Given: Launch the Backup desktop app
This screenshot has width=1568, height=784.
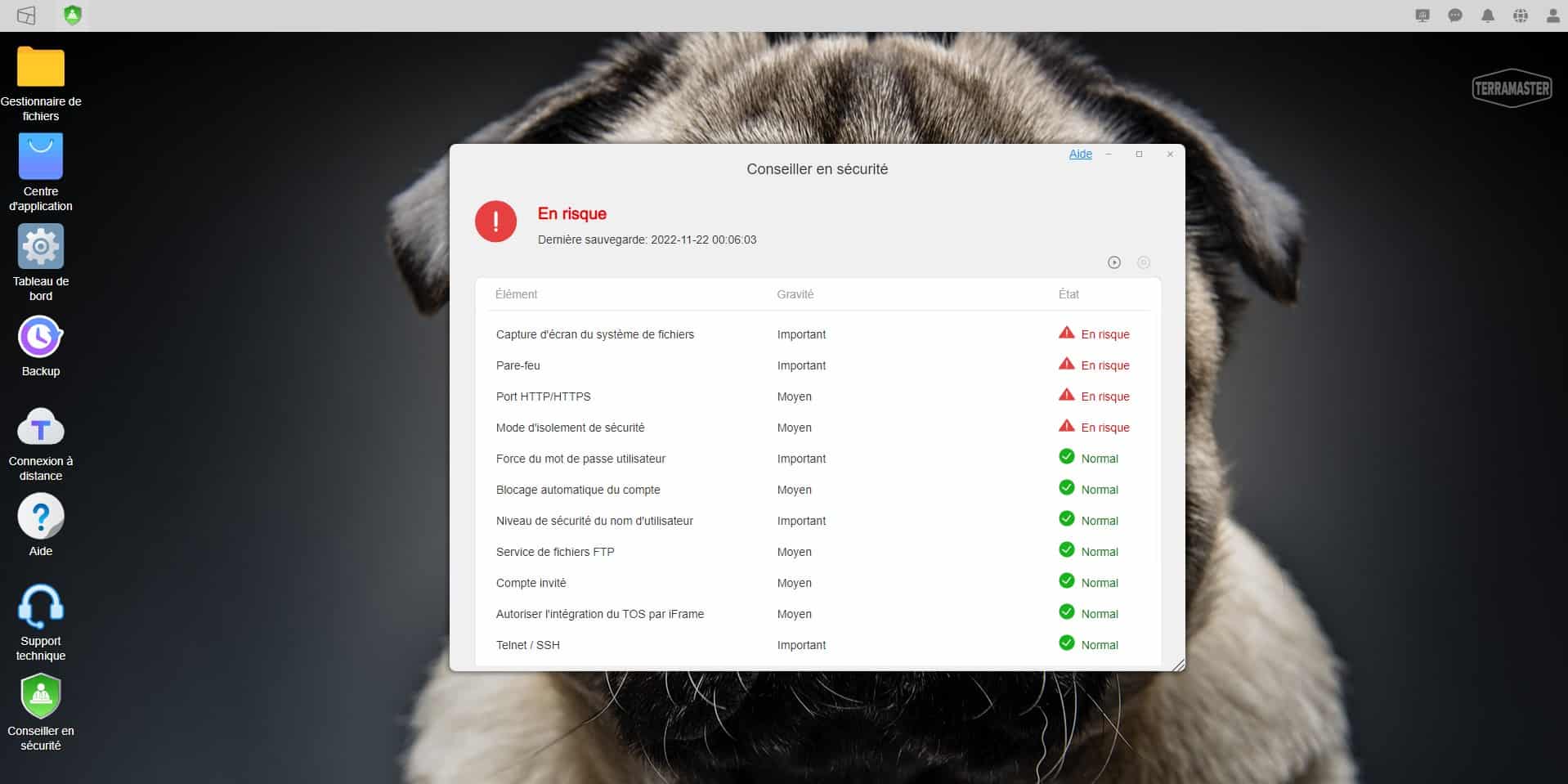Looking at the screenshot, I should (41, 337).
